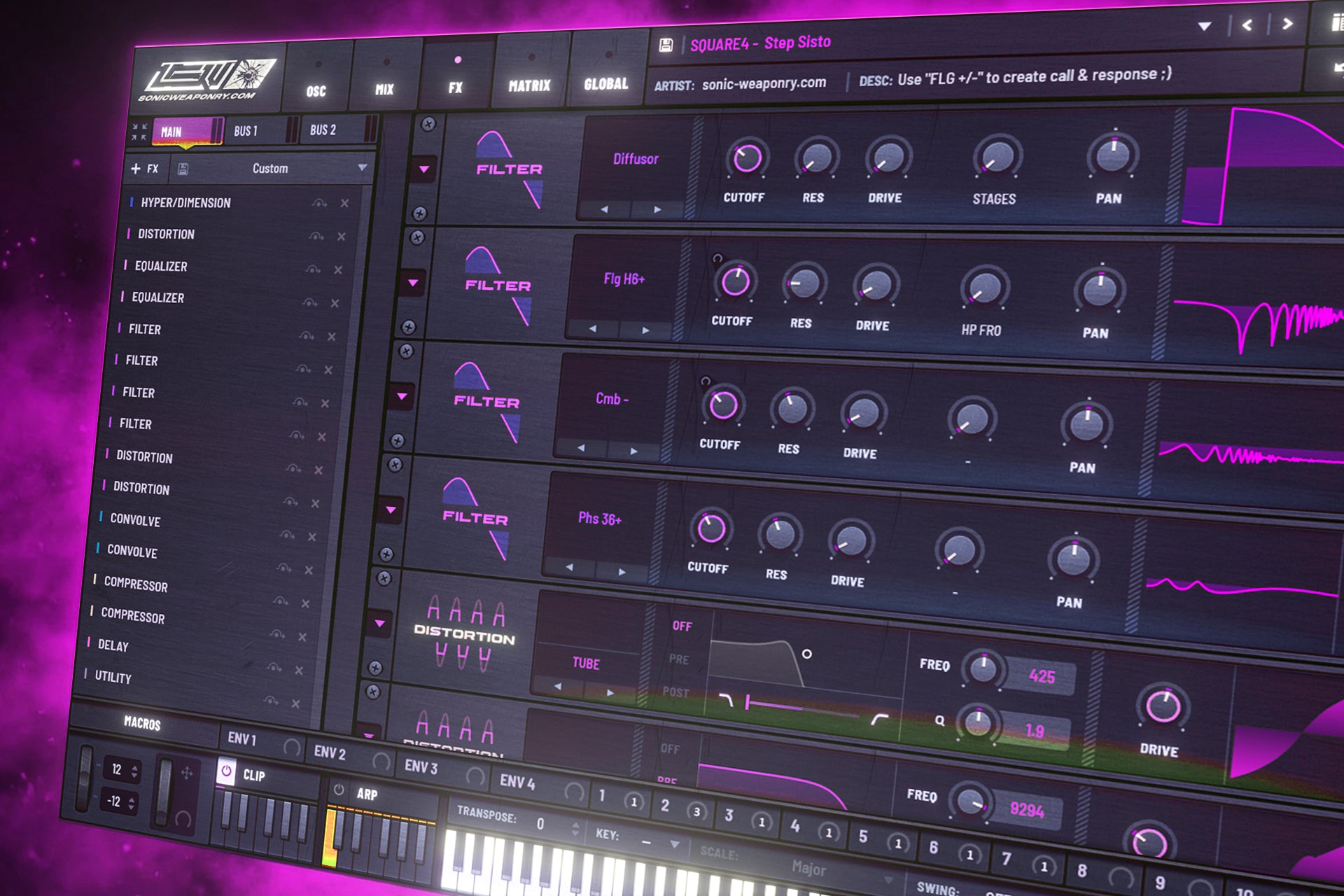Click the next preset arrow button
The image size is (1344, 896).
tap(1288, 24)
